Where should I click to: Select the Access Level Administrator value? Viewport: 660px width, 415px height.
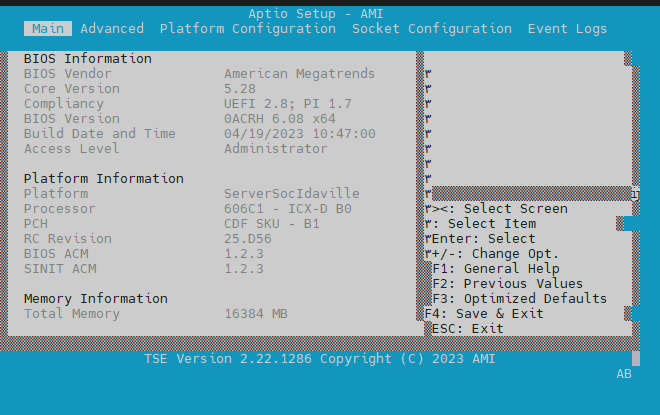[275, 149]
